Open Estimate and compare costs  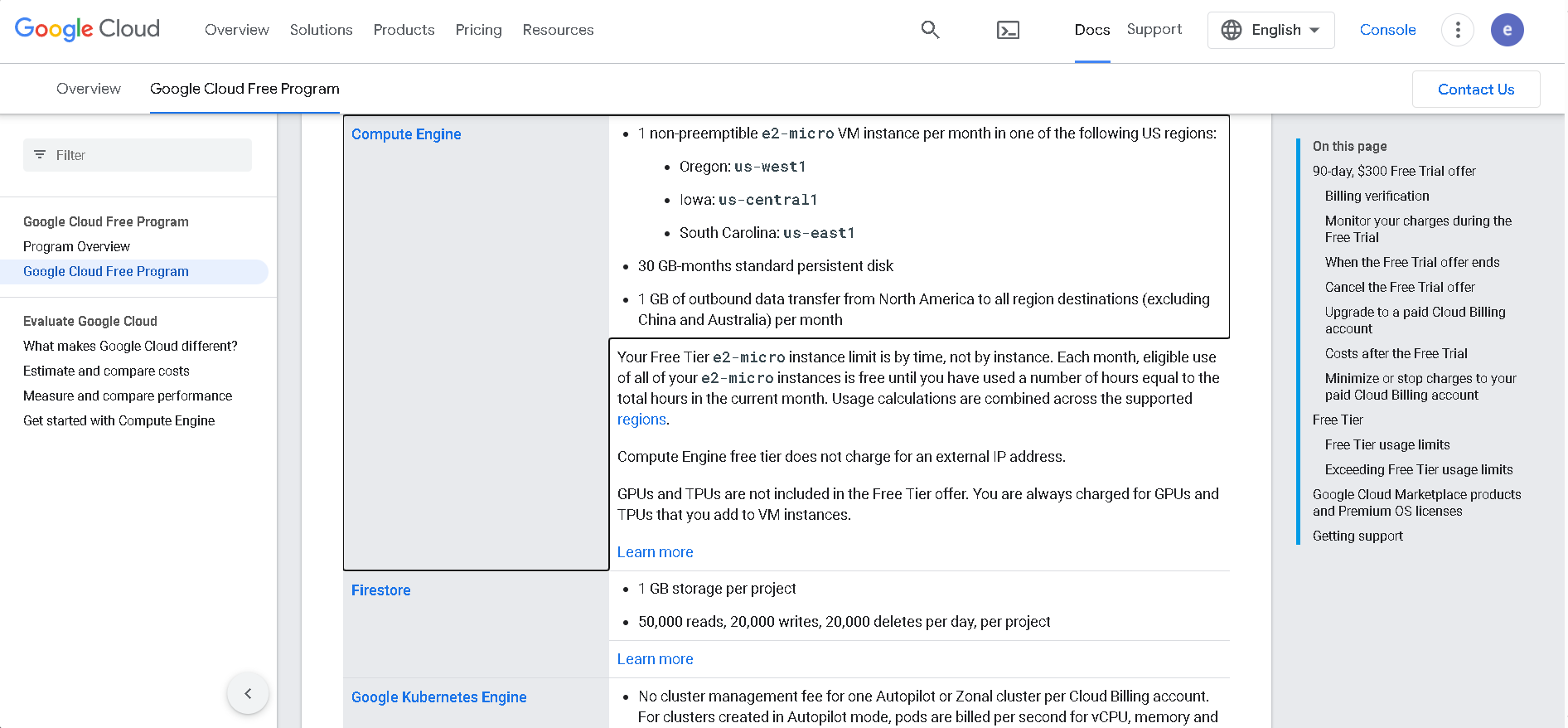(106, 371)
